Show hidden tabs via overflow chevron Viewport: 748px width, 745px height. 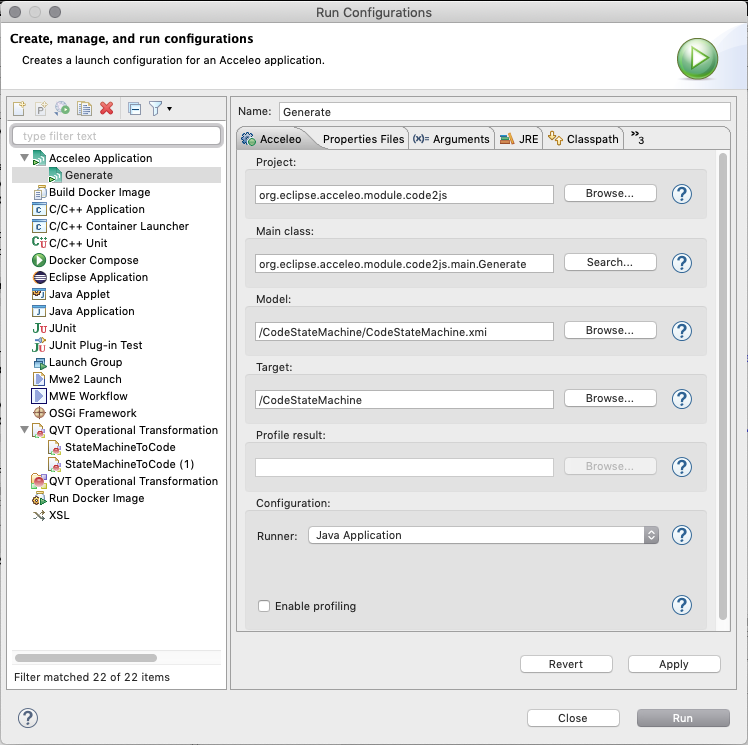tap(637, 138)
